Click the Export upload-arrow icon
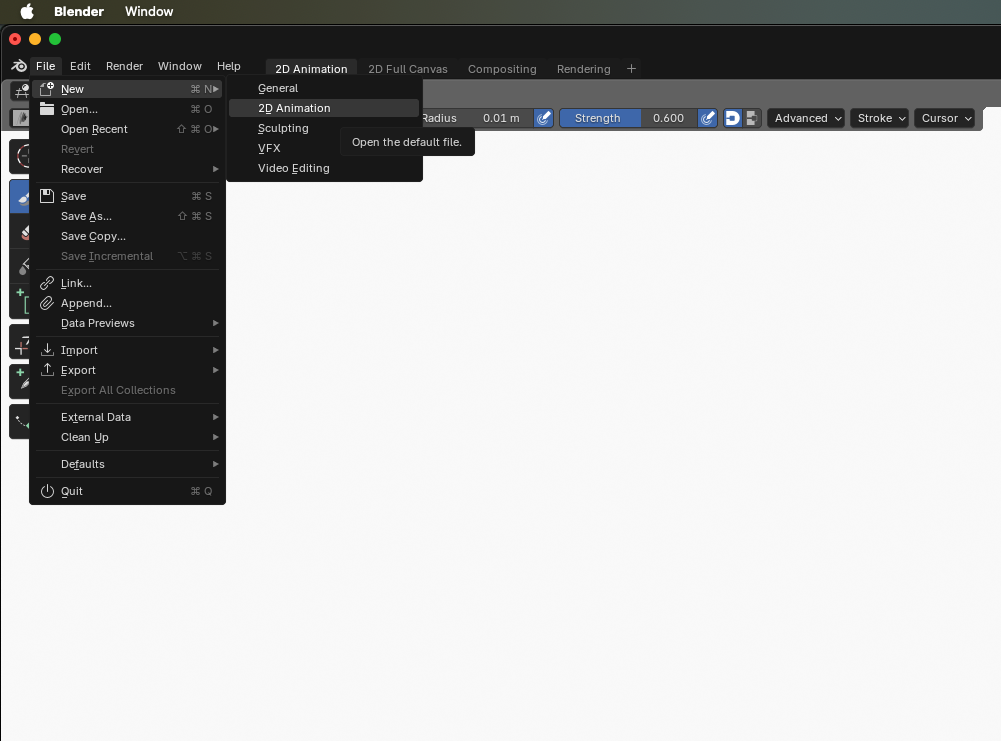The image size is (1001, 741). point(46,370)
